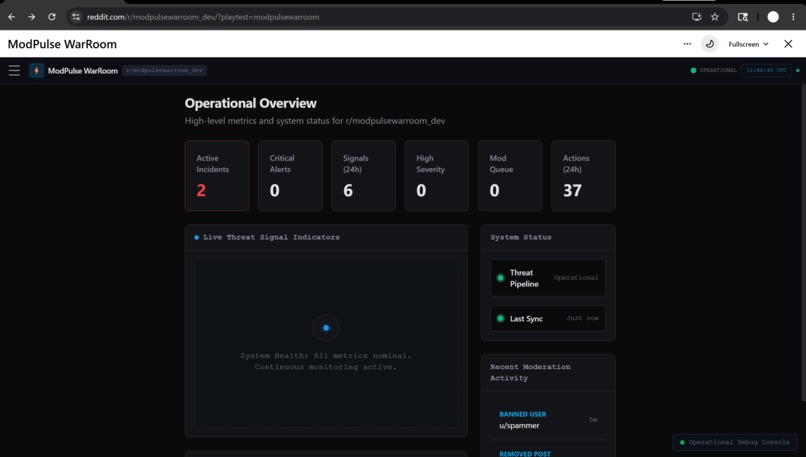
Task: Click the page vertical scrollbar
Action: pyautogui.click(x=803, y=242)
